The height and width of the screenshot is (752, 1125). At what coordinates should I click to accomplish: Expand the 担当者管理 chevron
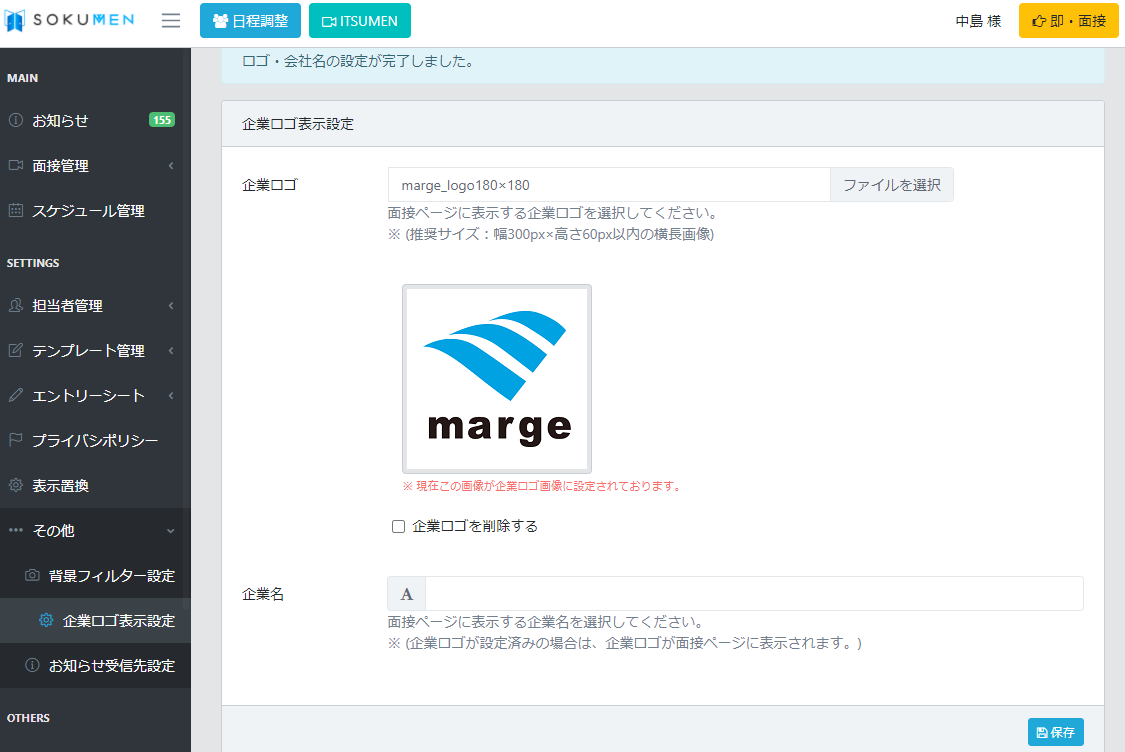tap(171, 306)
